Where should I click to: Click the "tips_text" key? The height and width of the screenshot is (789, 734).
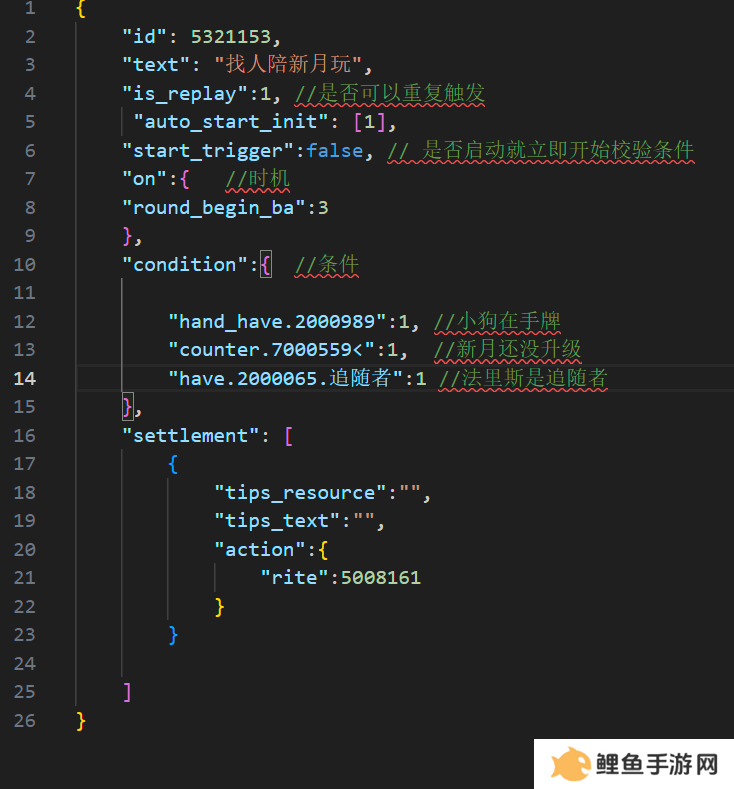(x=277, y=521)
